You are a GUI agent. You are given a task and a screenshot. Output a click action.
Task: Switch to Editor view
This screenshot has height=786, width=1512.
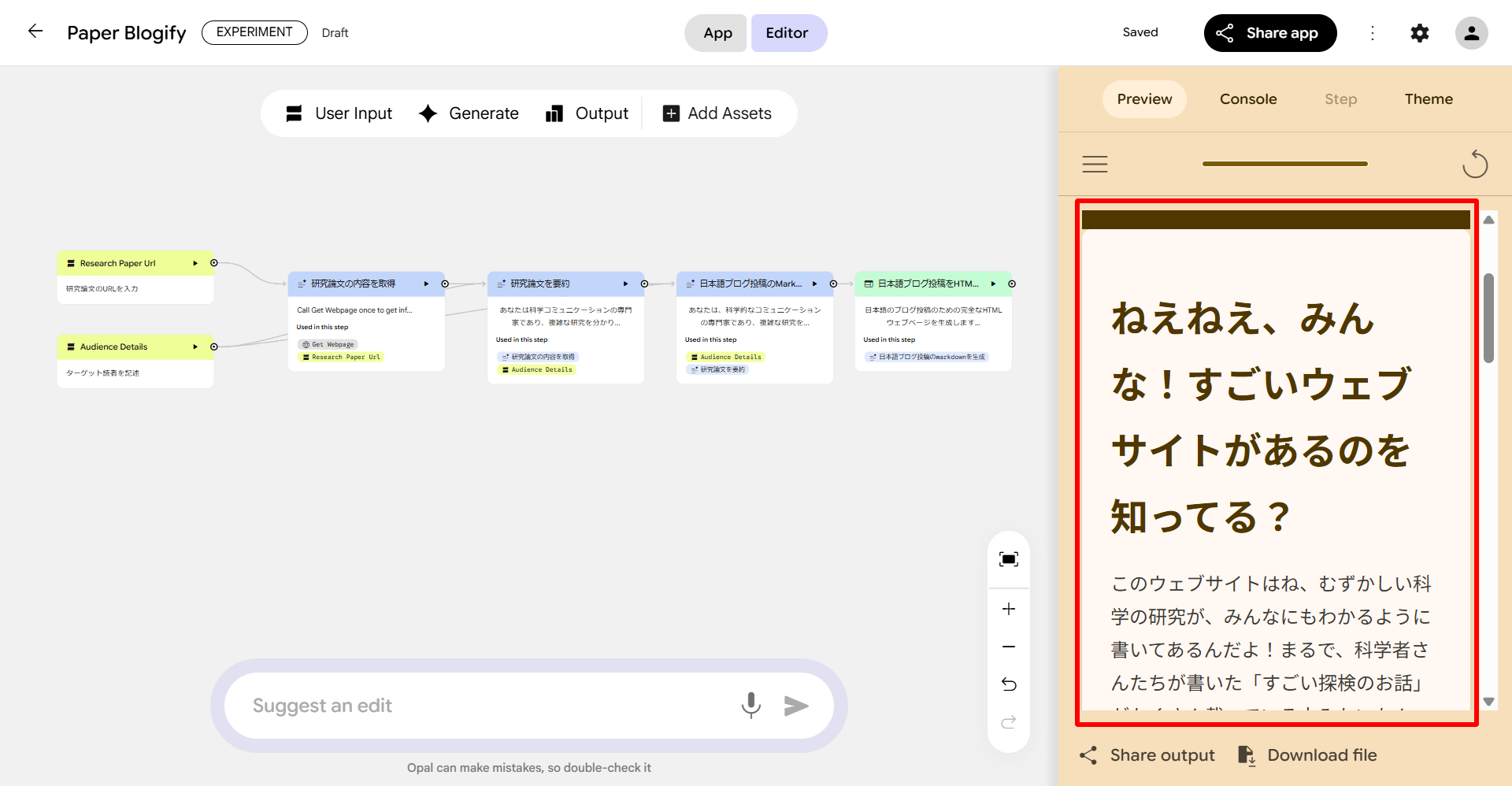pos(787,33)
